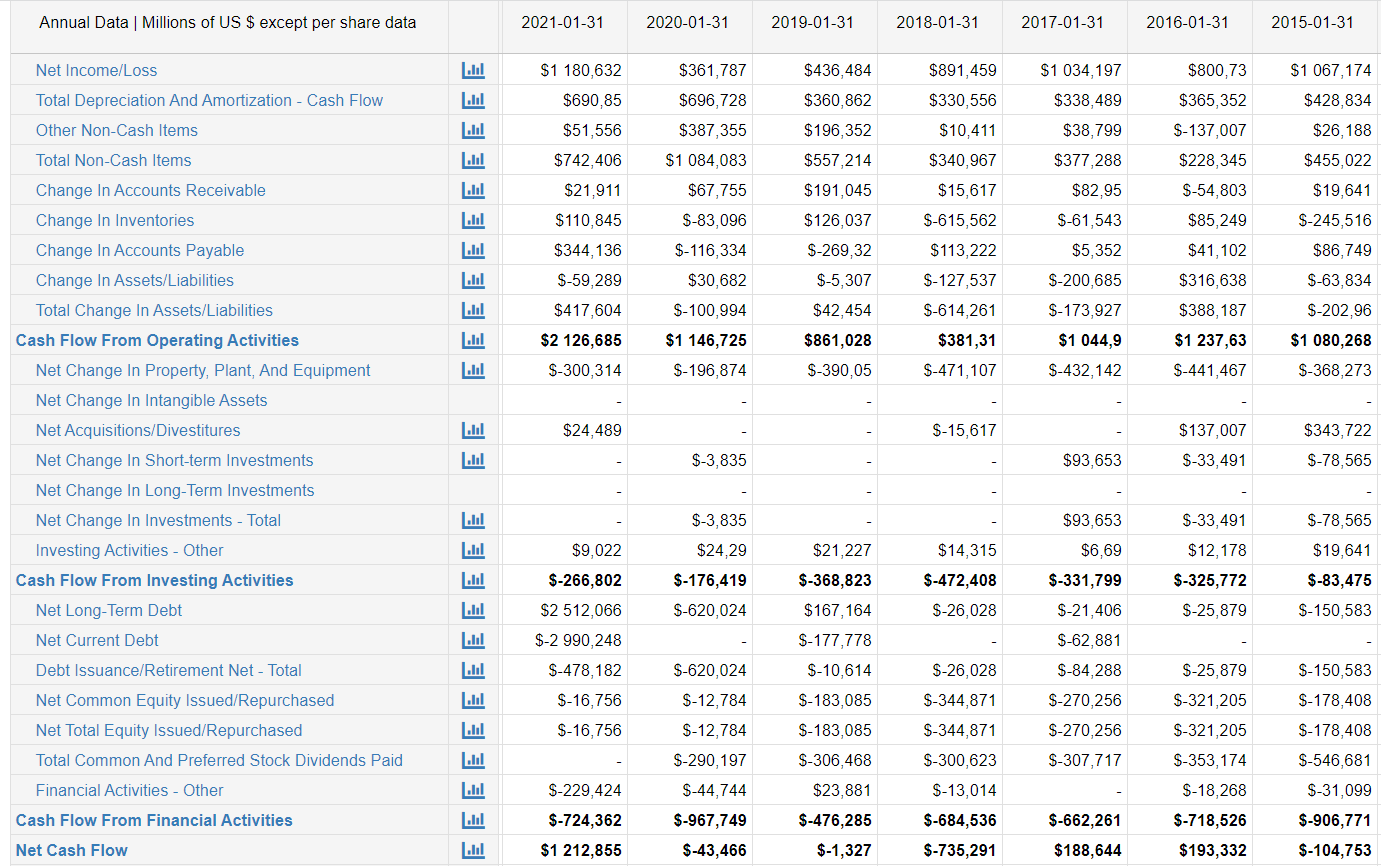
Task: Open the Change In Accounts Payable chart
Action: point(472,250)
